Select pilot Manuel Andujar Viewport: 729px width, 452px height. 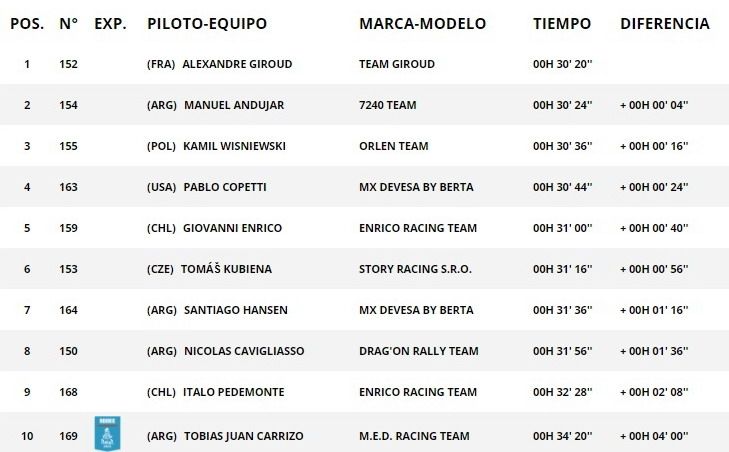click(233, 105)
